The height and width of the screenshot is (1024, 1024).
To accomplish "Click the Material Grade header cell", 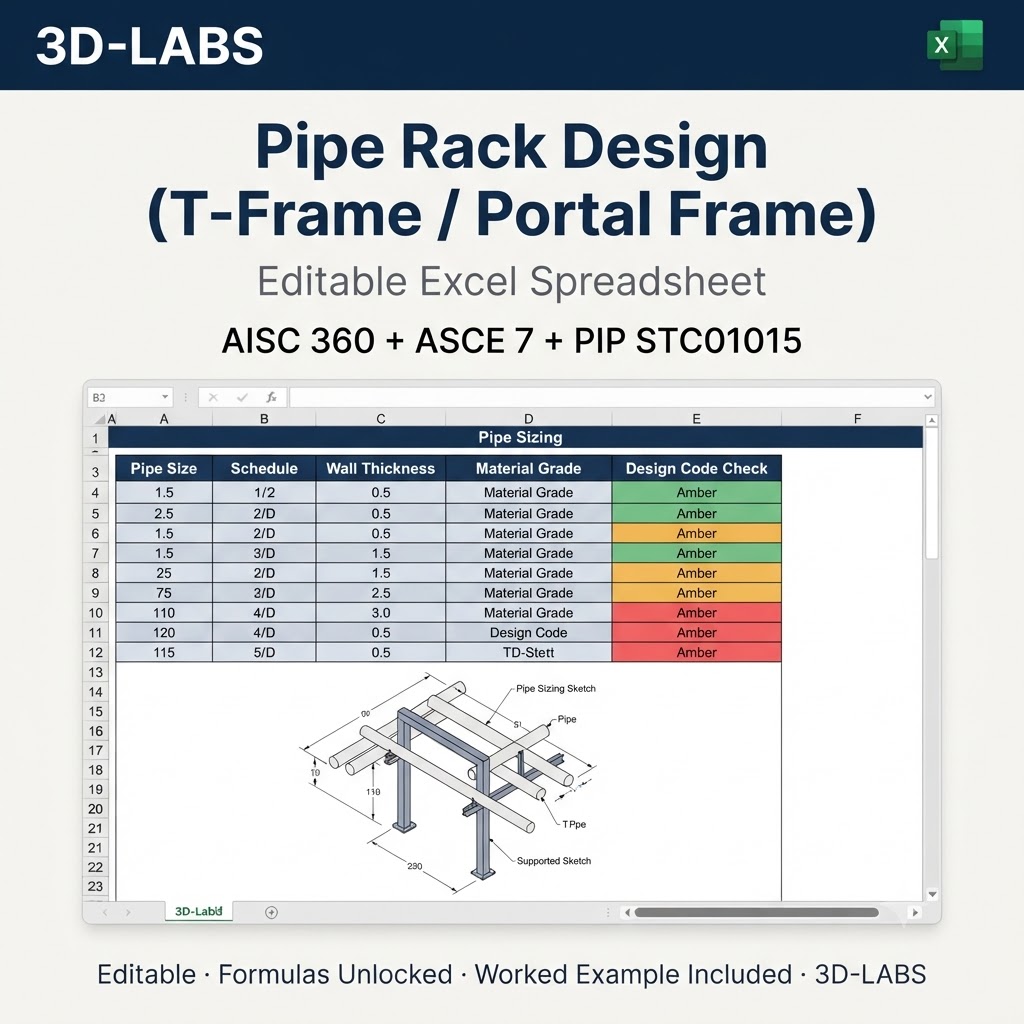I will point(528,468).
